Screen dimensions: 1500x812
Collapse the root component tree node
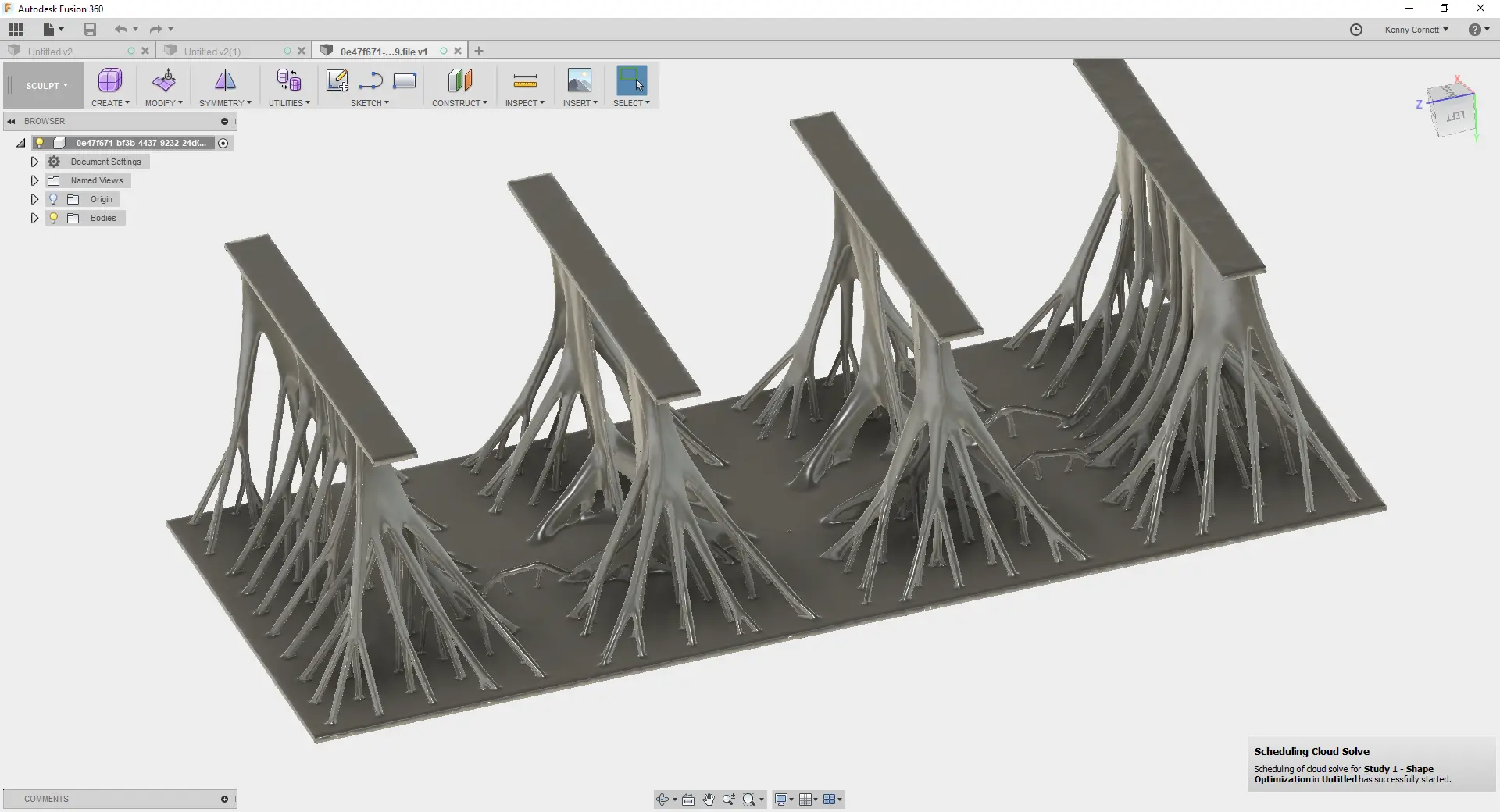21,143
